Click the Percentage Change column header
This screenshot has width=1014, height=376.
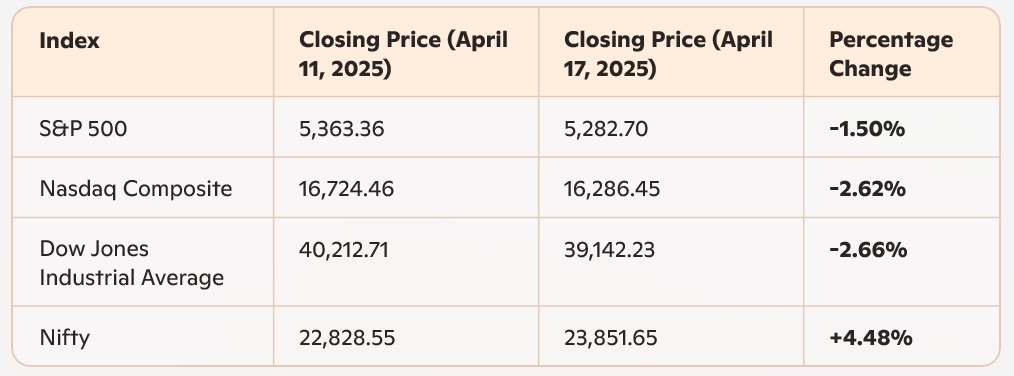point(891,54)
